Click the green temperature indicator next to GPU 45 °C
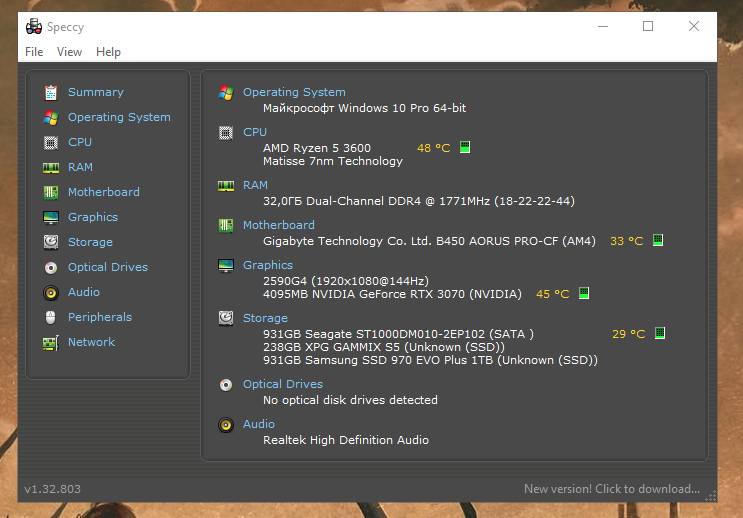 pyautogui.click(x=584, y=293)
